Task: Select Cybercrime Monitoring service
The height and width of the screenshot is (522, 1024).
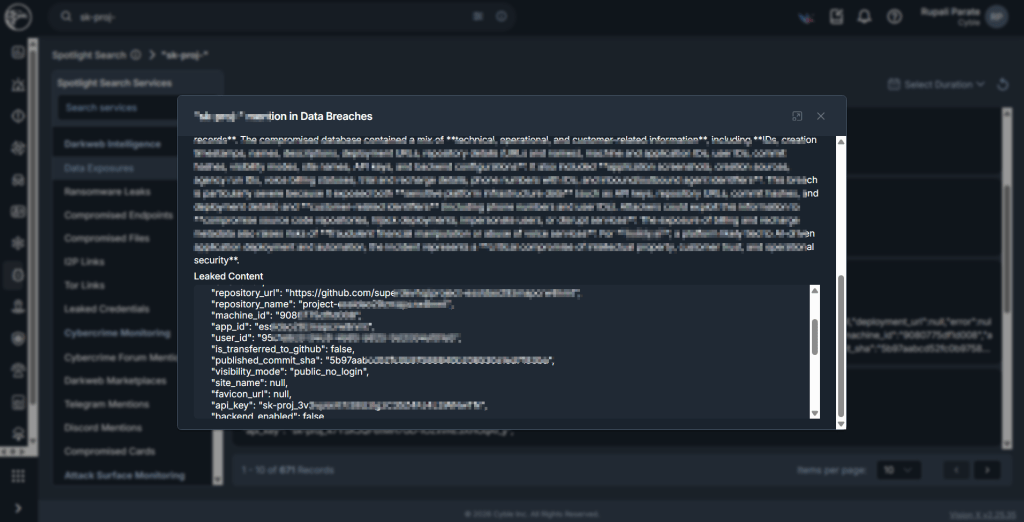Action: click(117, 333)
